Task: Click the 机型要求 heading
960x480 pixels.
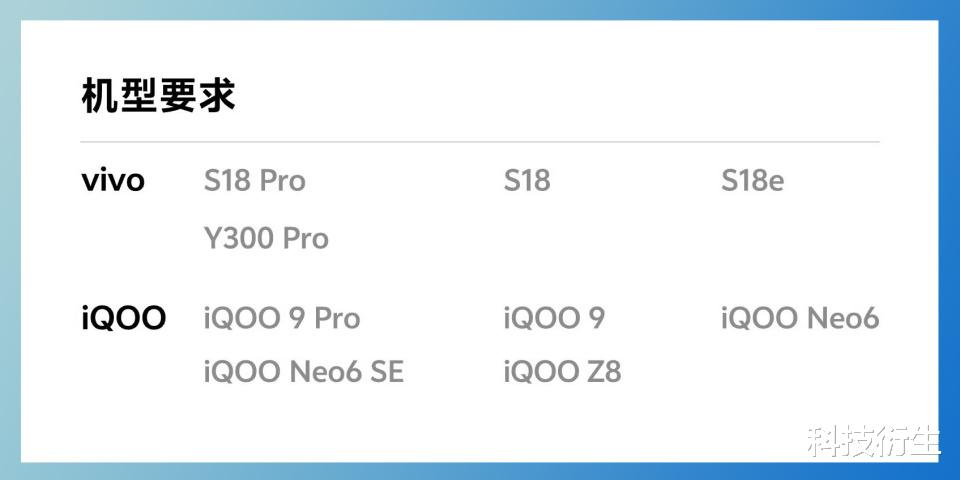Action: pyautogui.click(x=158, y=97)
